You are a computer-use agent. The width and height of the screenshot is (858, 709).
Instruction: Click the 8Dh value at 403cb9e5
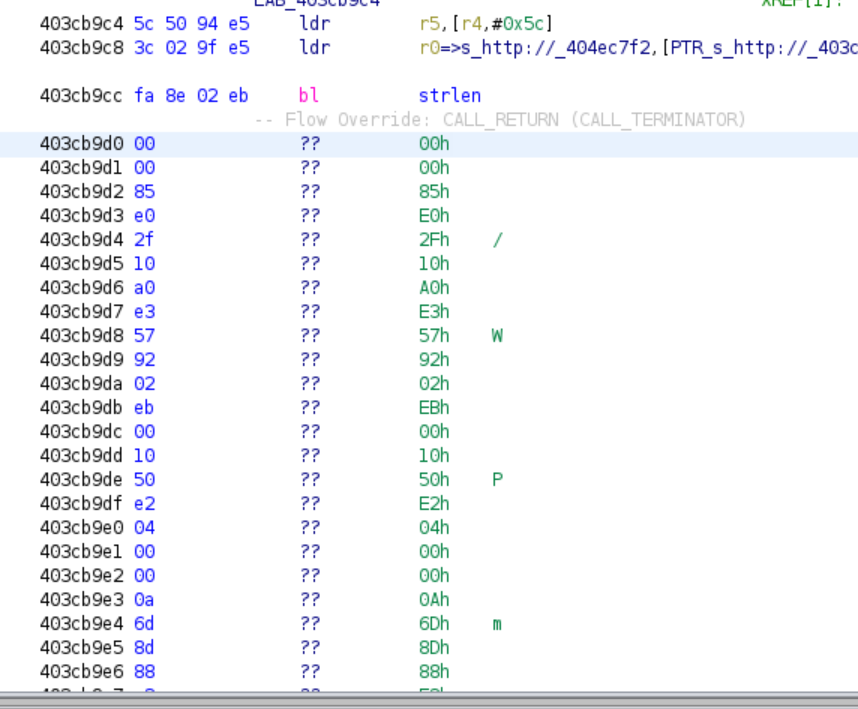pos(434,648)
